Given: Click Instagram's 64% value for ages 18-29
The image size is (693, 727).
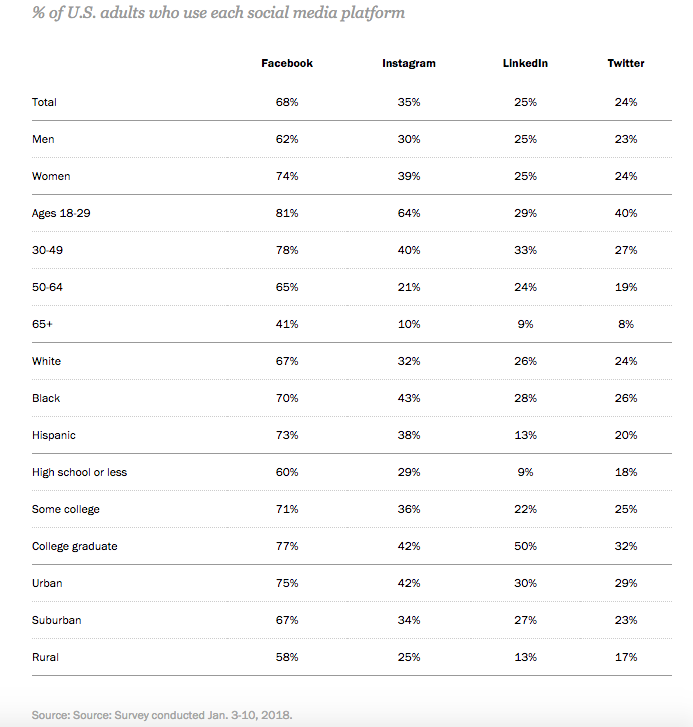Looking at the screenshot, I should point(409,213).
